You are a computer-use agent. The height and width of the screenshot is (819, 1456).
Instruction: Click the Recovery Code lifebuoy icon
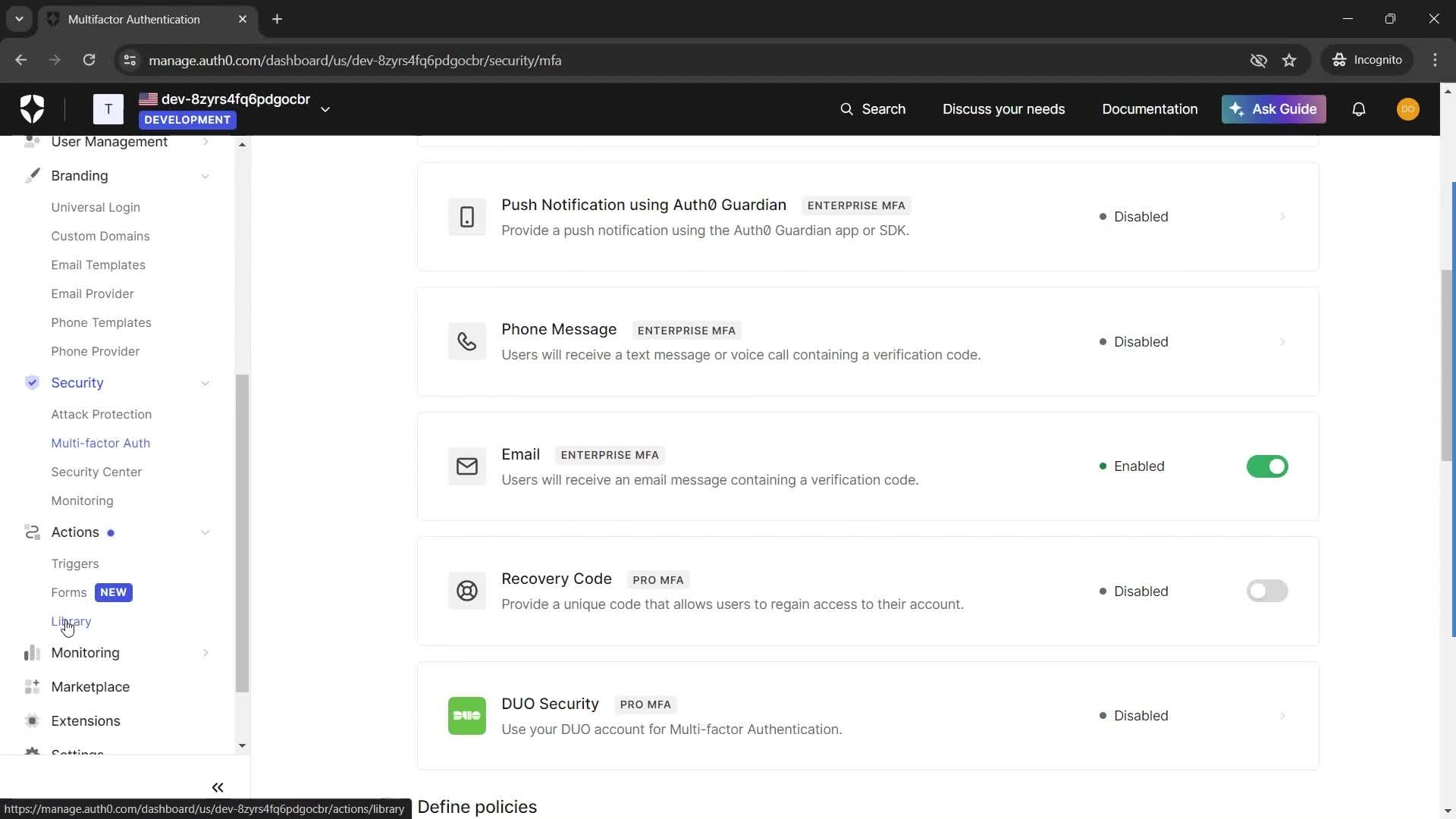point(467,591)
